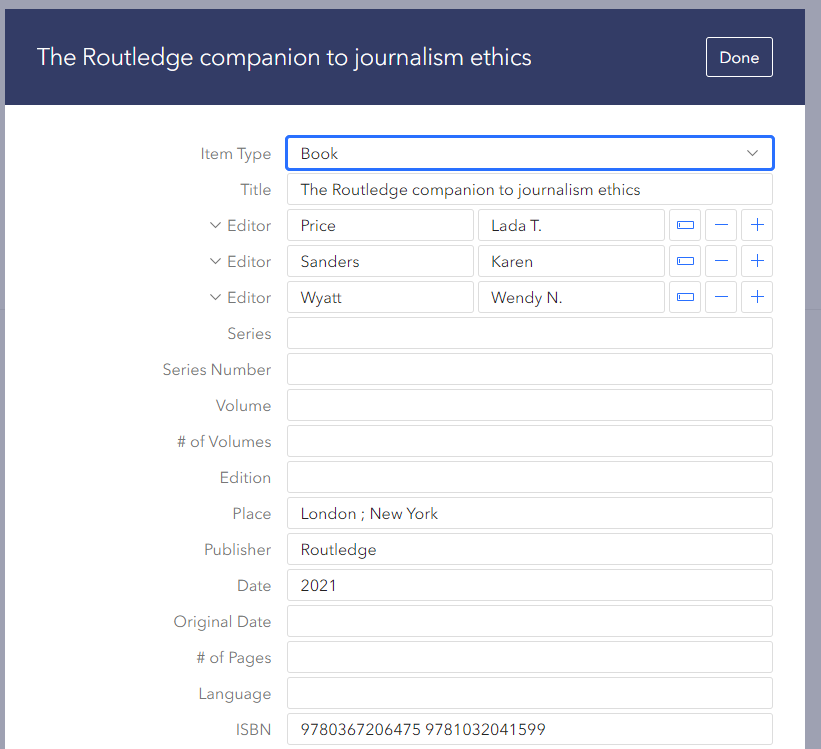The height and width of the screenshot is (749, 821).
Task: Expand the Editor chevron beside Wyatt
Action: (215, 297)
